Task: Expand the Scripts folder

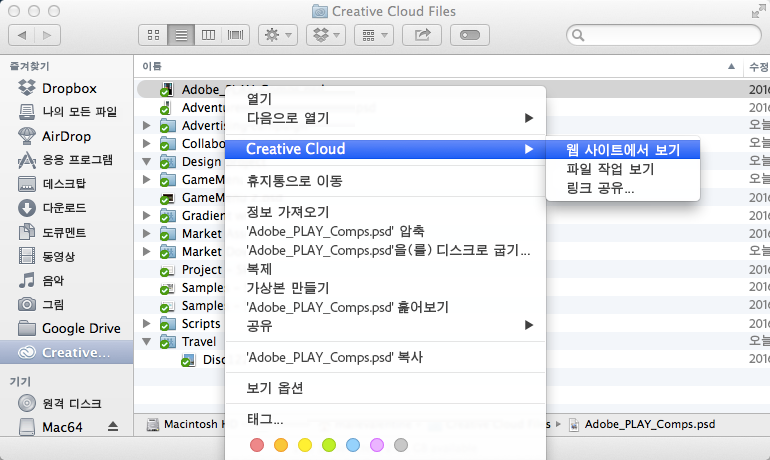Action: [146, 324]
